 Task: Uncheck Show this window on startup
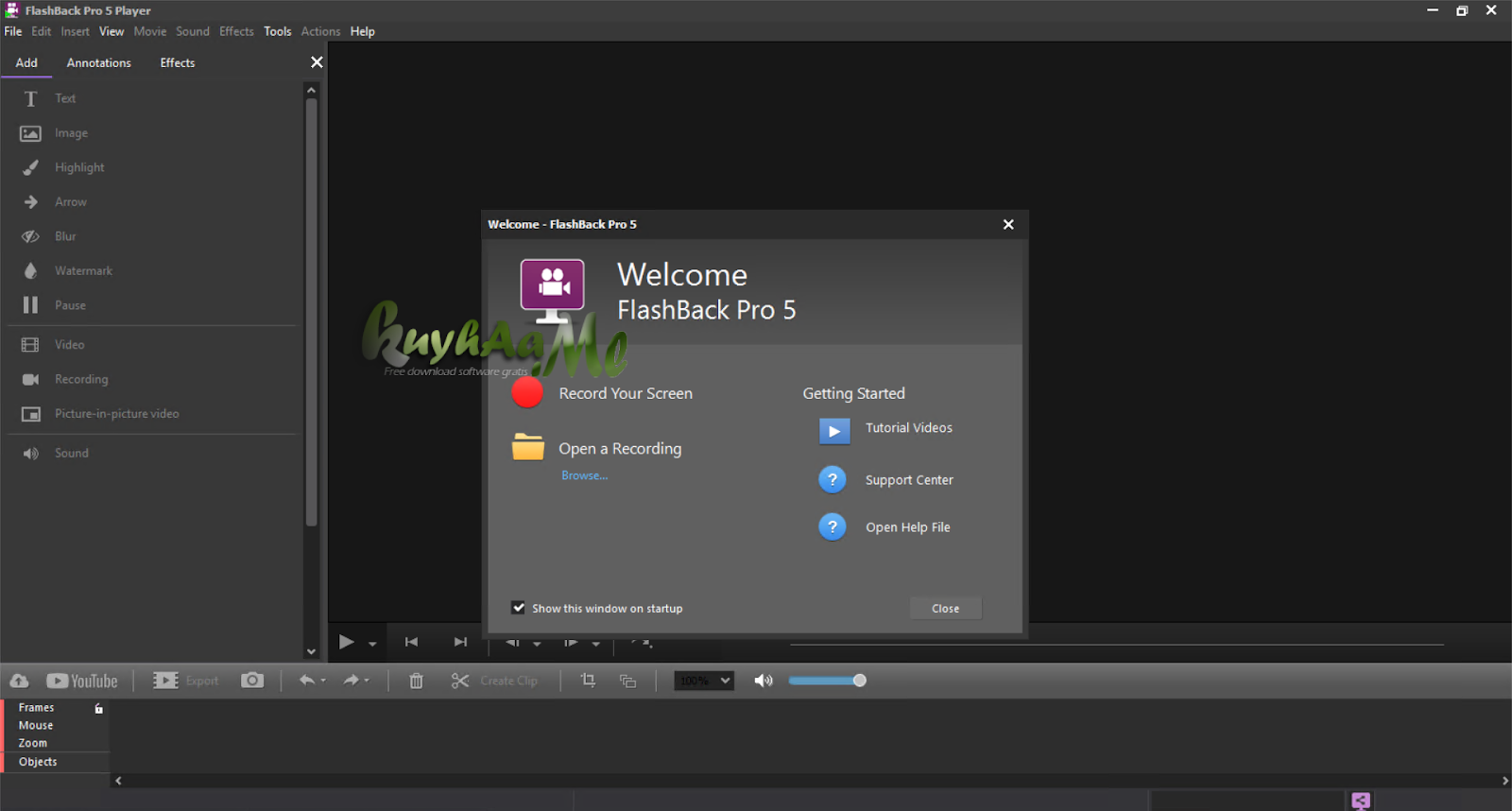[x=518, y=608]
